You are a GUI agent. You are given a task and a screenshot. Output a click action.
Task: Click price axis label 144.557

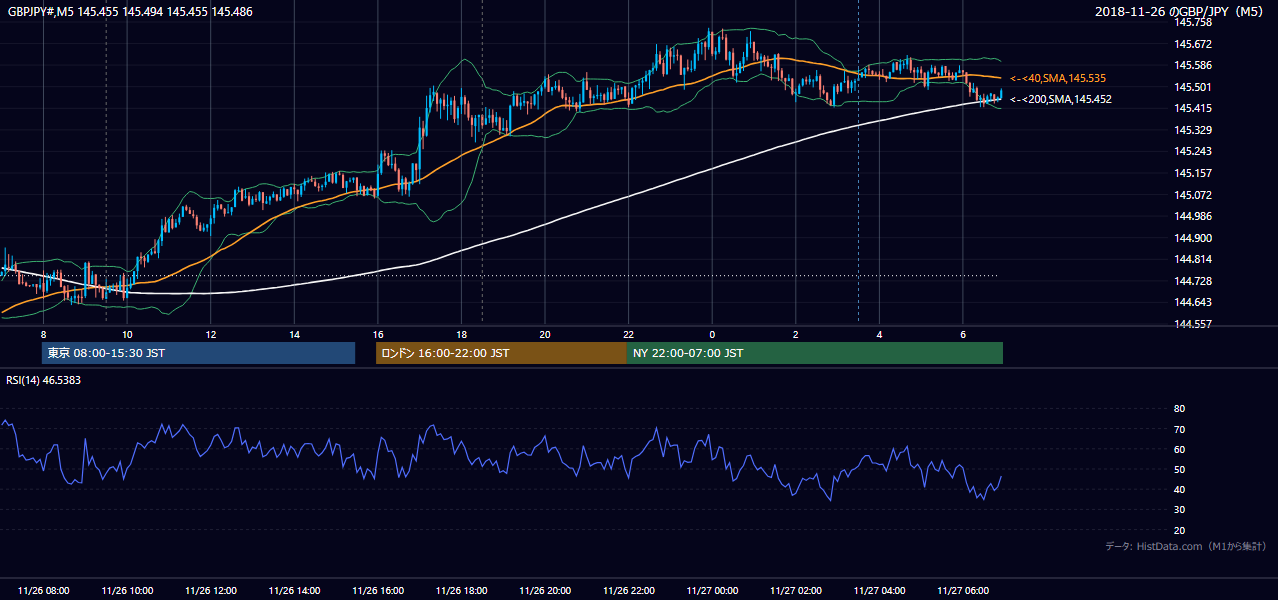[x=1191, y=324]
